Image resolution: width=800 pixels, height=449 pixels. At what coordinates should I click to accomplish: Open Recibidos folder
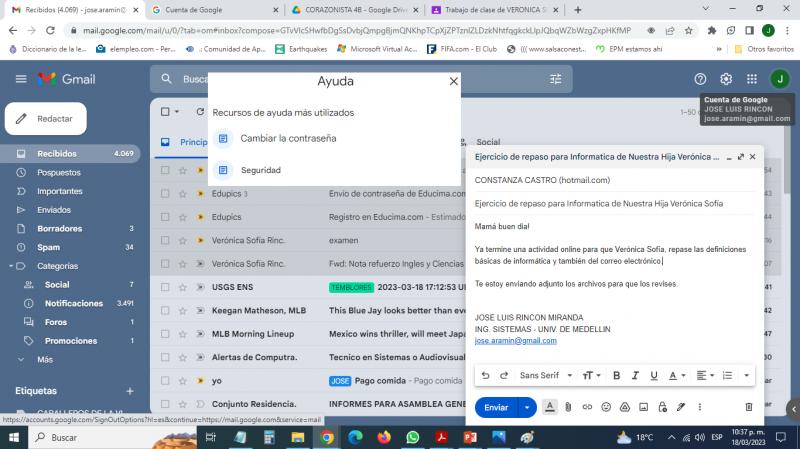(70, 154)
